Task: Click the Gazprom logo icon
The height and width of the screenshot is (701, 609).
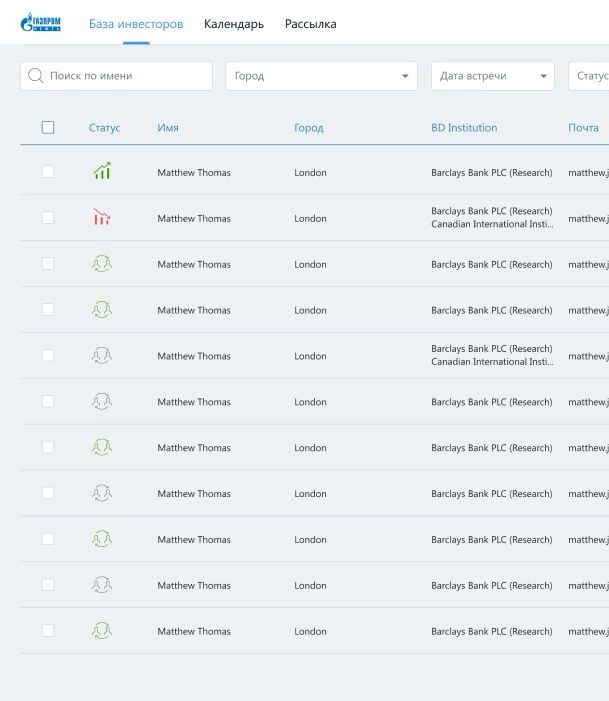Action: pos(41,22)
